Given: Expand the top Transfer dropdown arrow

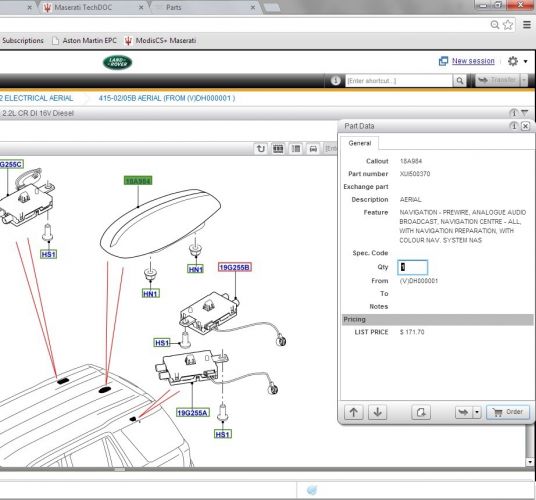Looking at the screenshot, I should coord(524,80).
